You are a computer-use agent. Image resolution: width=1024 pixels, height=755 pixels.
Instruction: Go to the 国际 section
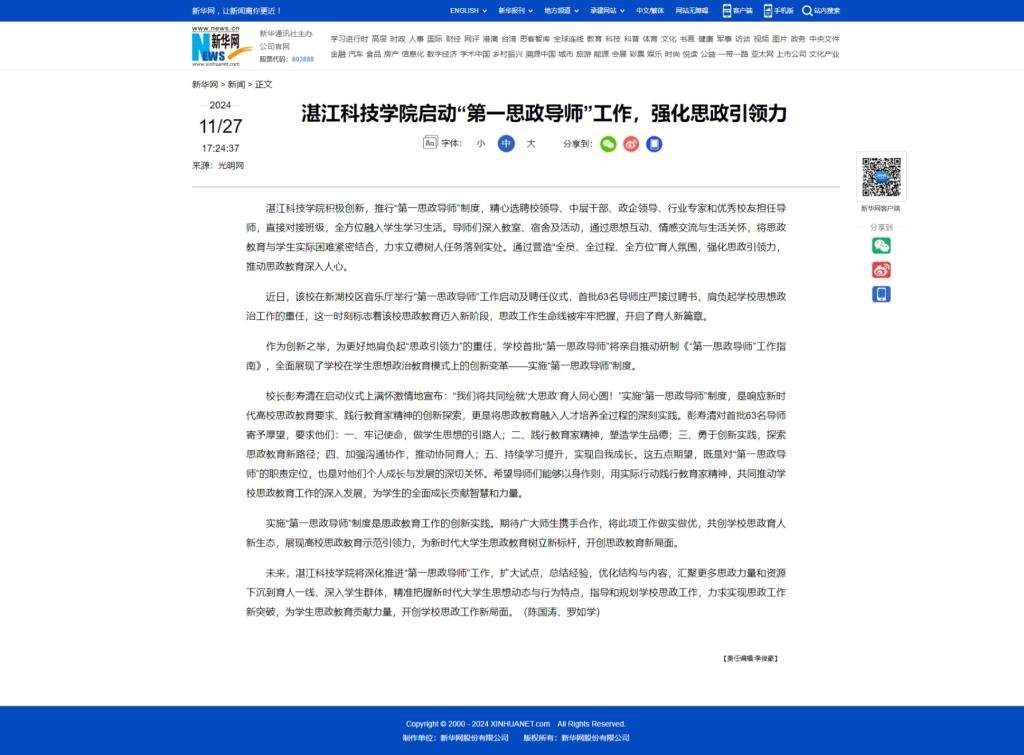click(x=435, y=39)
